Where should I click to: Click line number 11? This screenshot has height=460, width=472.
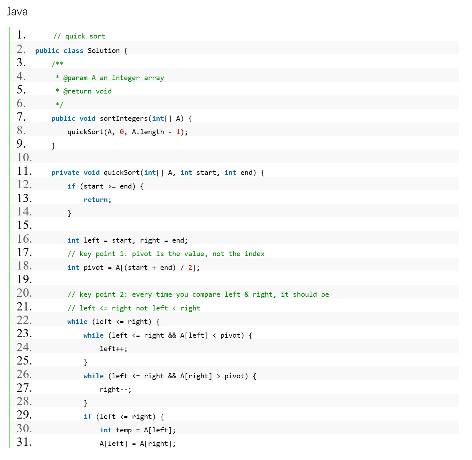pos(24,171)
